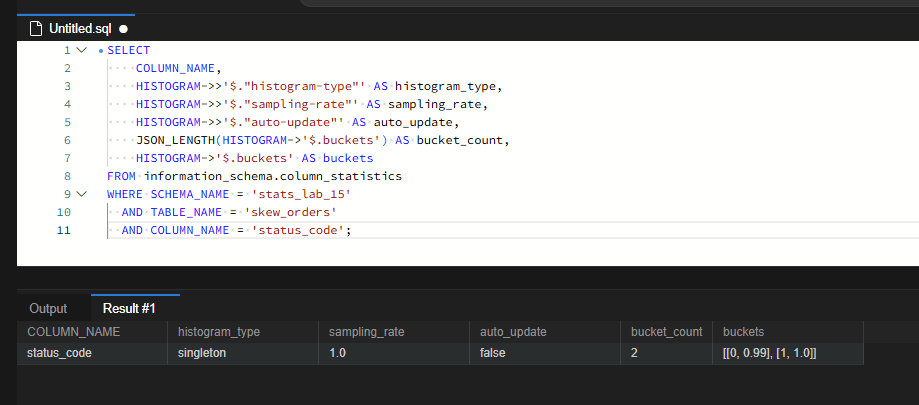The width and height of the screenshot is (919, 405).
Task: Select the singleton result cell
Action: [243, 353]
